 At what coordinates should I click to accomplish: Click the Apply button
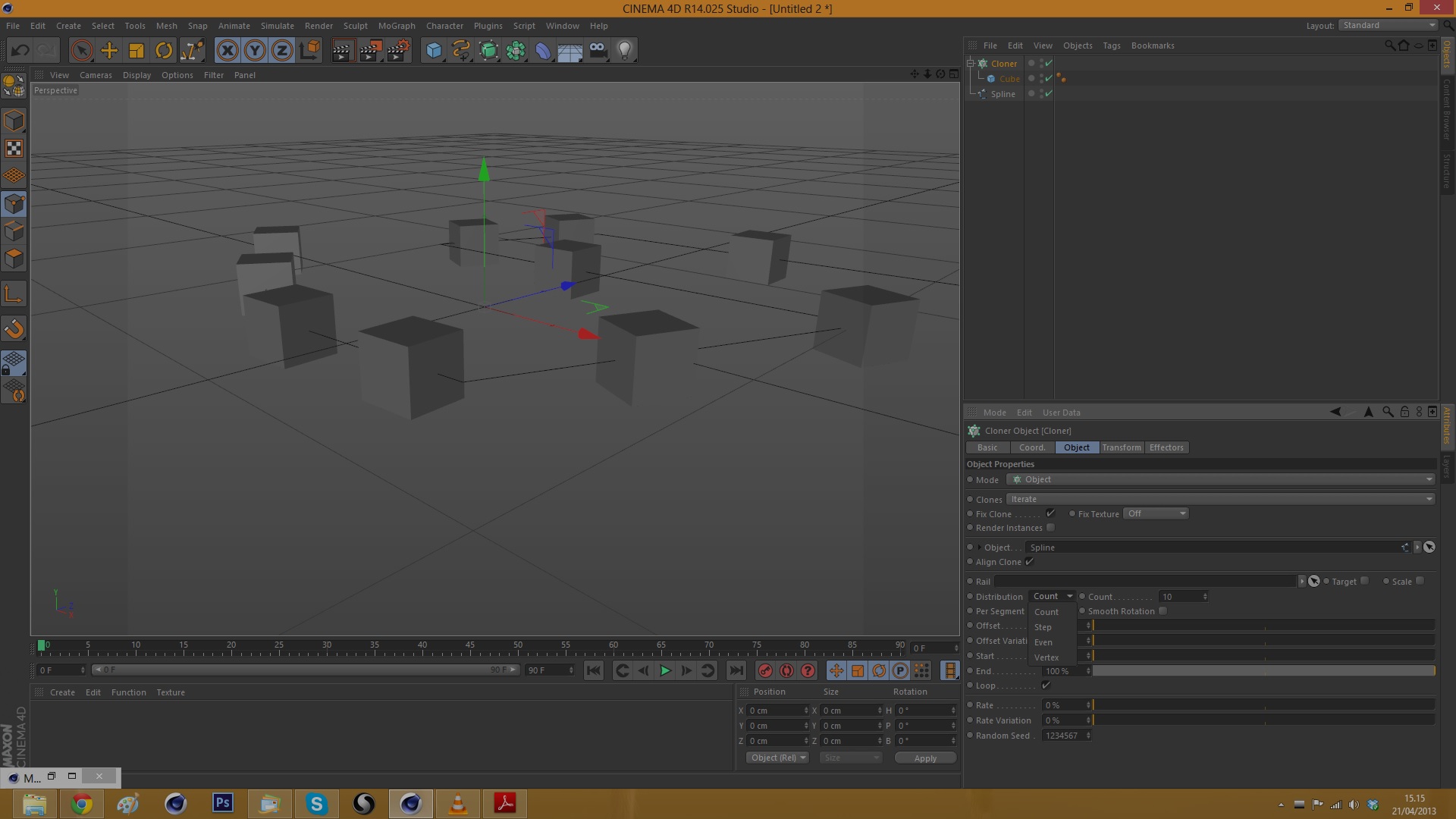pyautogui.click(x=924, y=758)
